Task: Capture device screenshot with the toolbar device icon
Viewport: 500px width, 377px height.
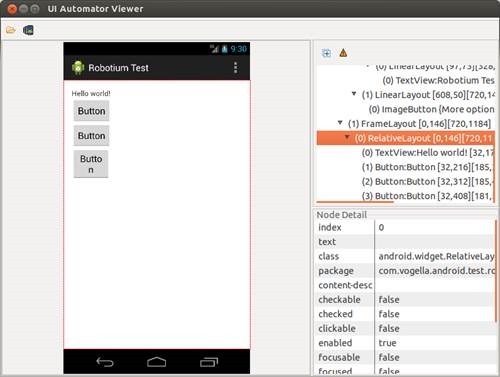Action: pos(28,30)
